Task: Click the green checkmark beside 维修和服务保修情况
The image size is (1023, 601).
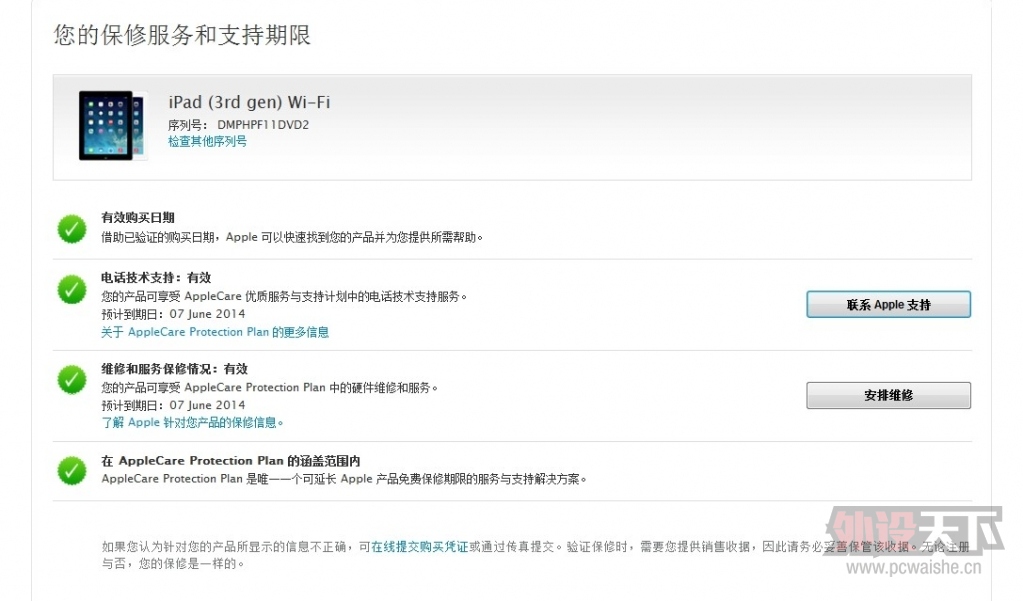Action: pos(72,380)
